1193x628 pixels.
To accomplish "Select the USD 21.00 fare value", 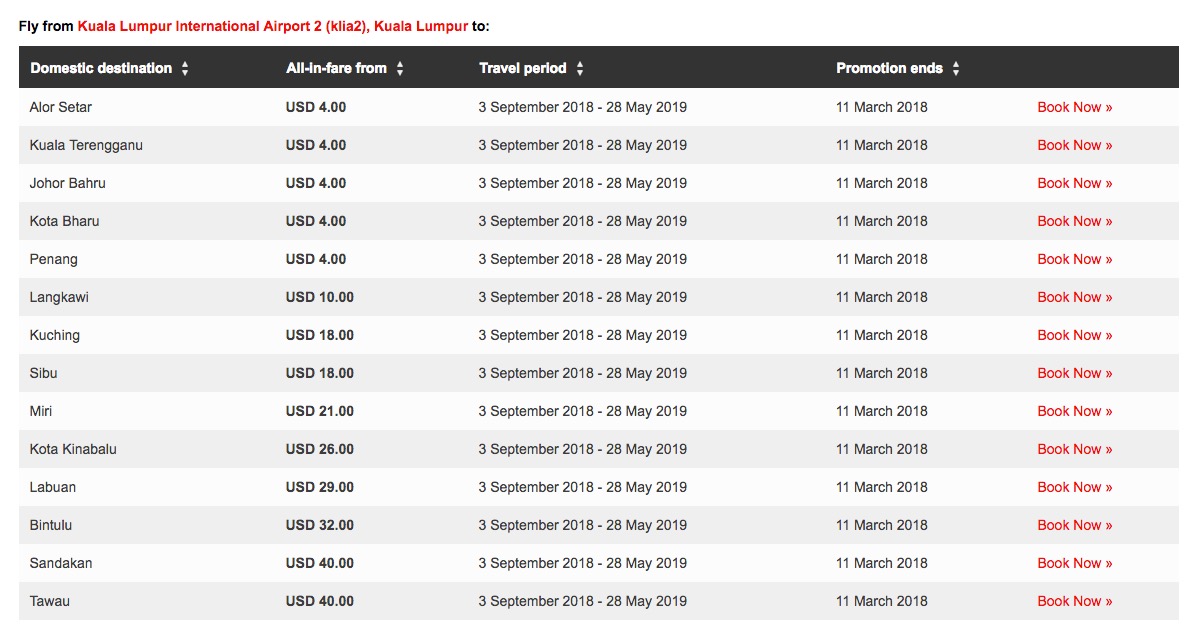I will click(x=320, y=412).
